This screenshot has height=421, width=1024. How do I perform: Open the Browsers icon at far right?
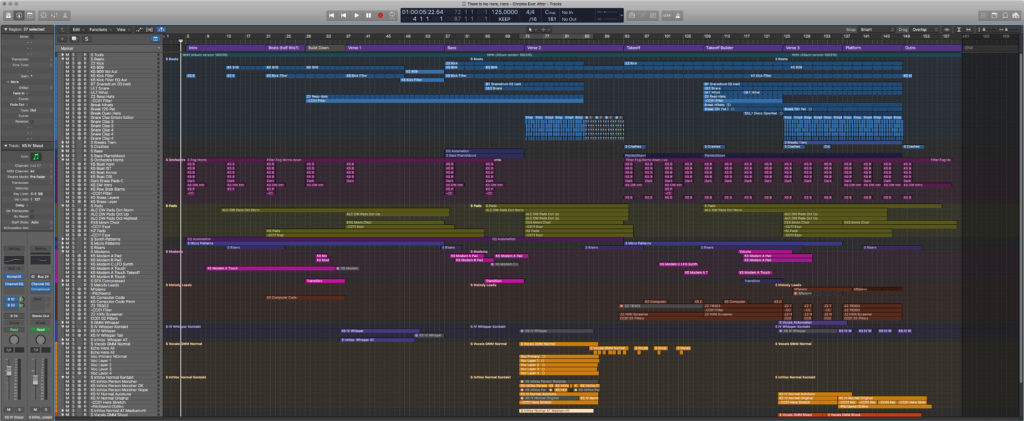[x=1014, y=14]
